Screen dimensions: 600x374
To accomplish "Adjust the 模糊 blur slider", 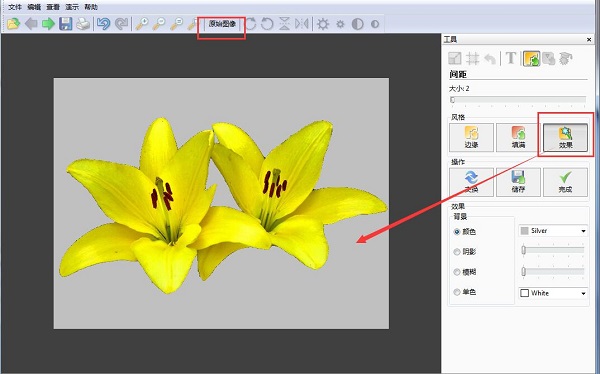I will pyautogui.click(x=553, y=271).
